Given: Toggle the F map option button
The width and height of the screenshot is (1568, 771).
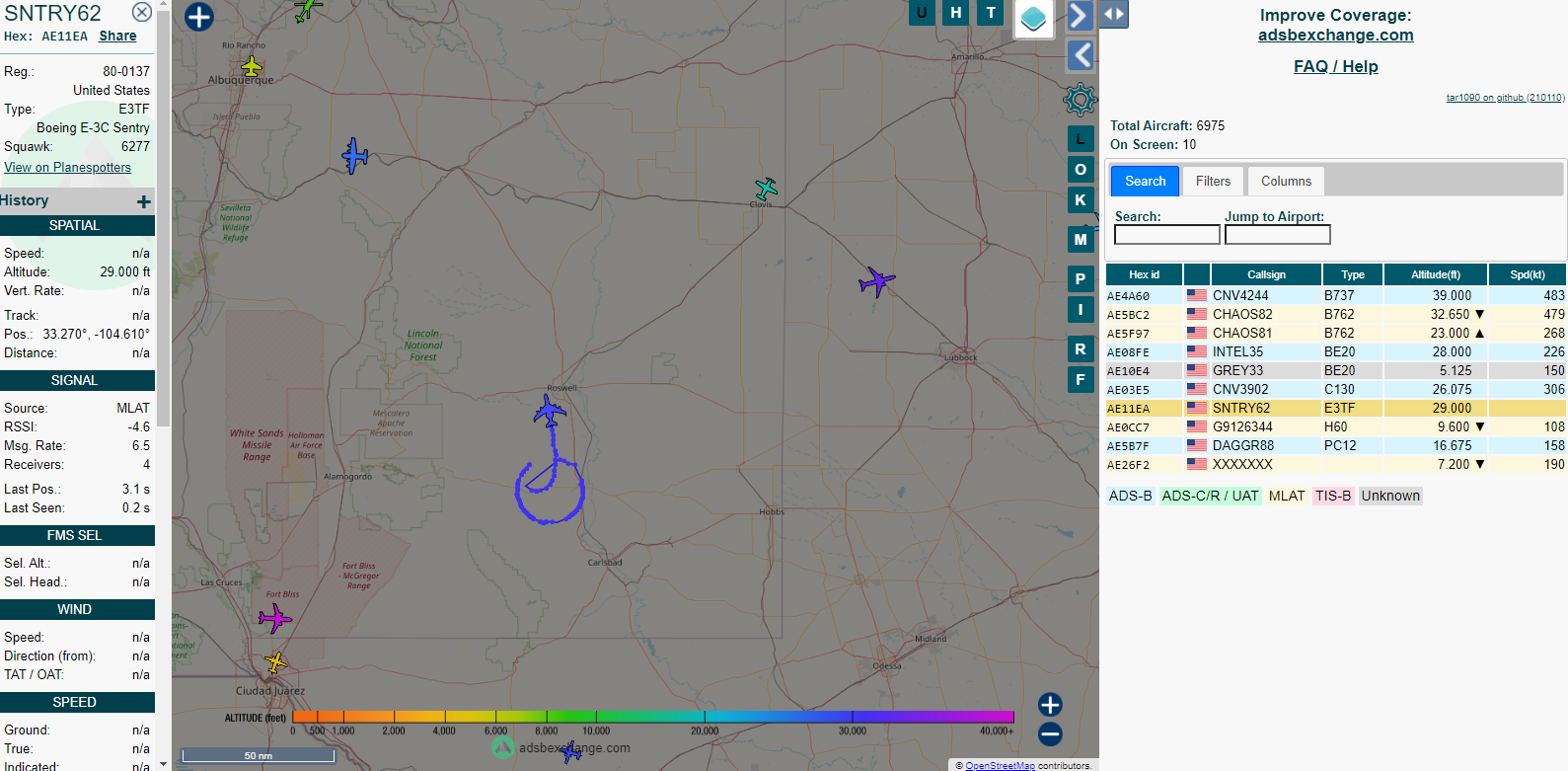Looking at the screenshot, I should click(x=1081, y=379).
